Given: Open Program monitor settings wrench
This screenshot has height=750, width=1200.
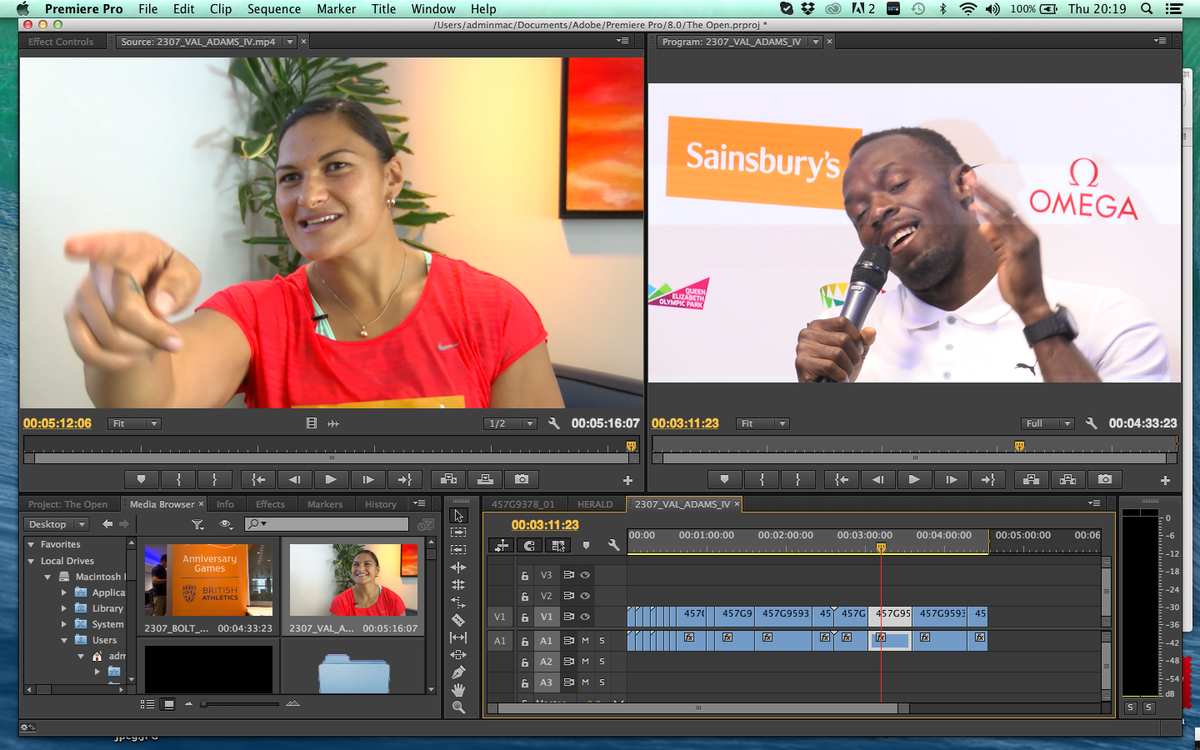Looking at the screenshot, I should 1092,424.
